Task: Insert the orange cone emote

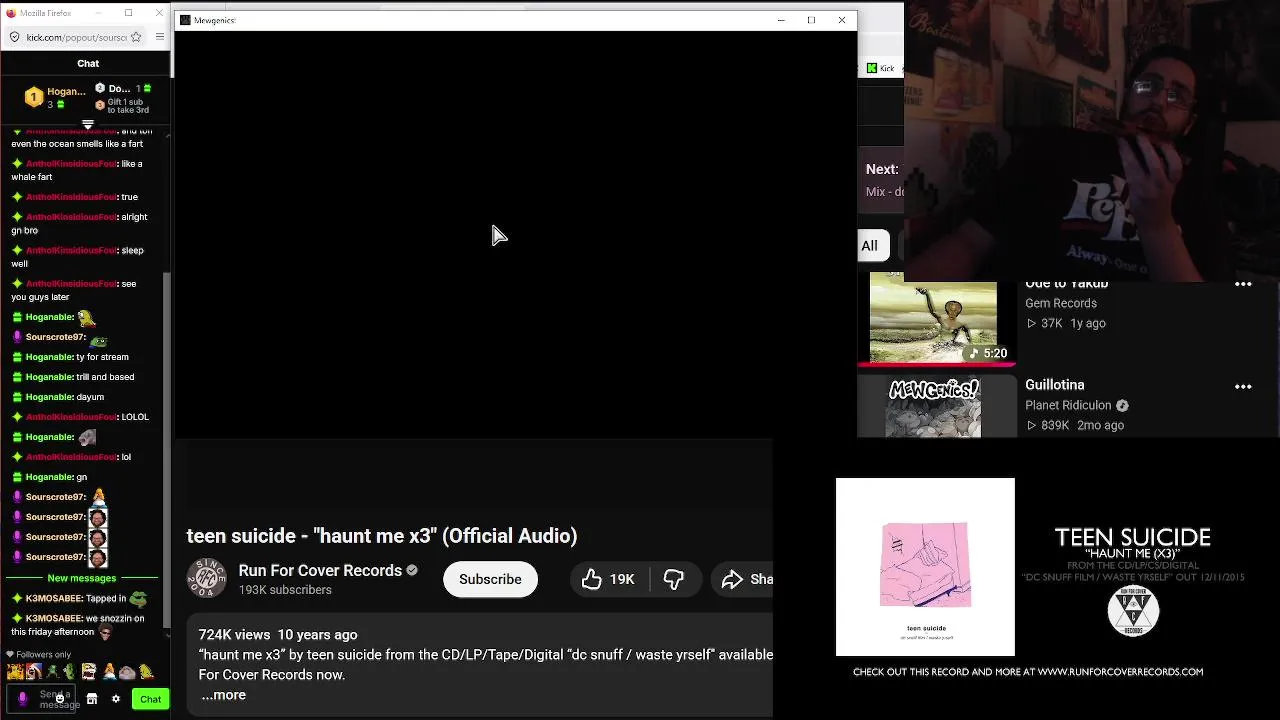Action: point(109,672)
